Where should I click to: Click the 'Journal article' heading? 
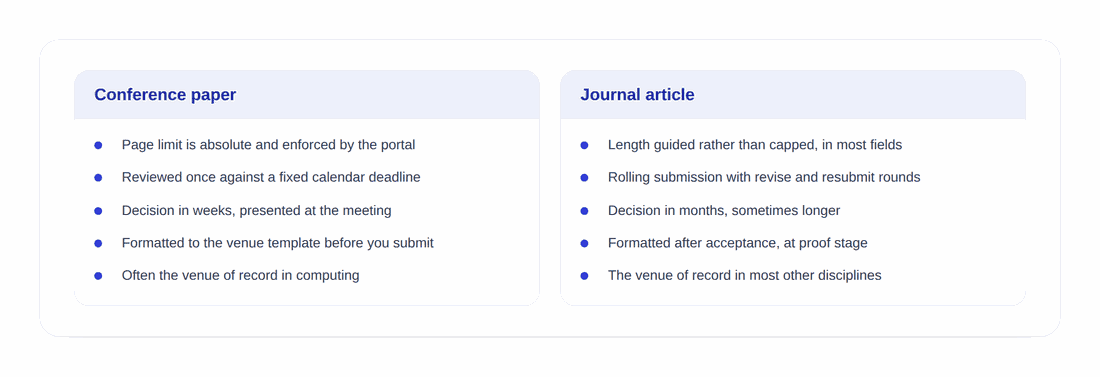(x=637, y=95)
